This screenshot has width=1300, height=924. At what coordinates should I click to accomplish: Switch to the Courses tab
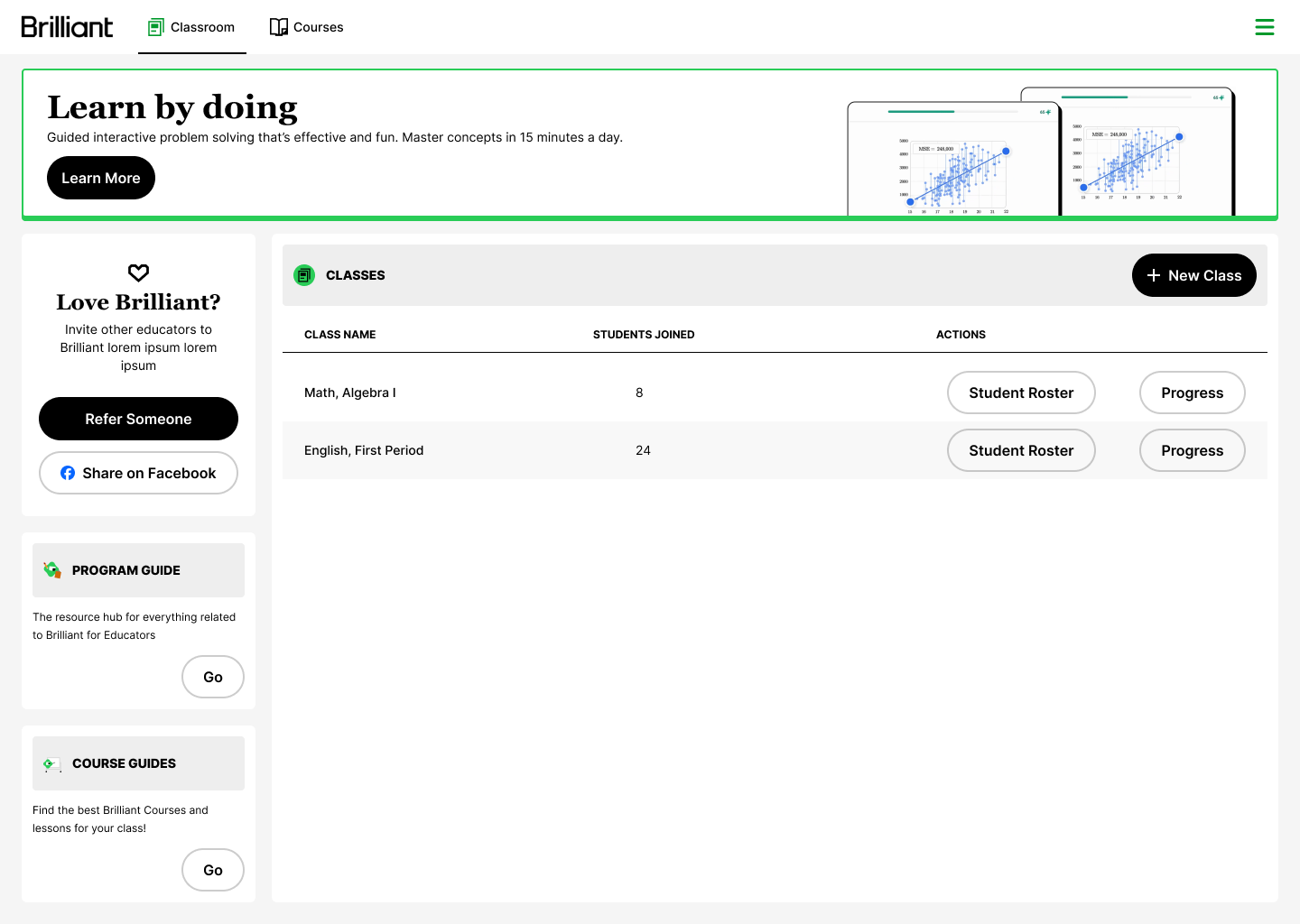point(307,27)
